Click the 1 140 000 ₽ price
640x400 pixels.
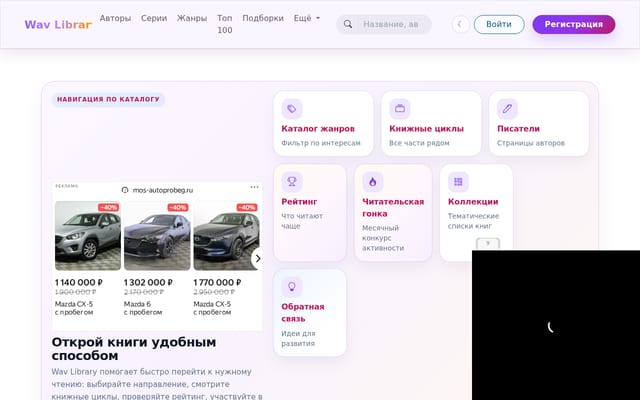tap(79, 282)
